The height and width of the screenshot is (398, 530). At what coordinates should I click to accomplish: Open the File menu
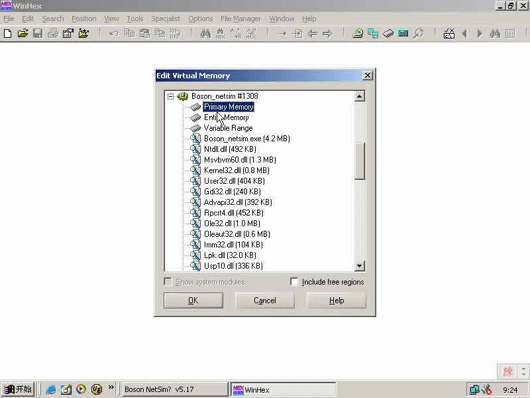pyautogui.click(x=9, y=19)
